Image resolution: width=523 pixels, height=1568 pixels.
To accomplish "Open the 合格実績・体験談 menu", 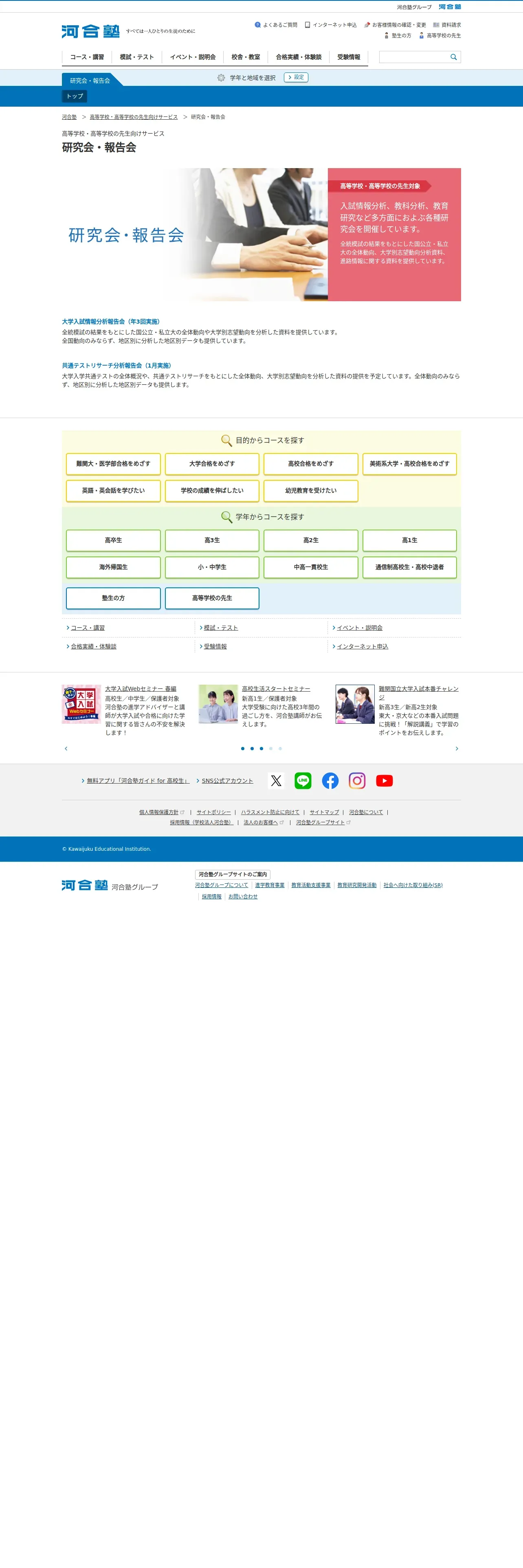I will click(x=299, y=57).
